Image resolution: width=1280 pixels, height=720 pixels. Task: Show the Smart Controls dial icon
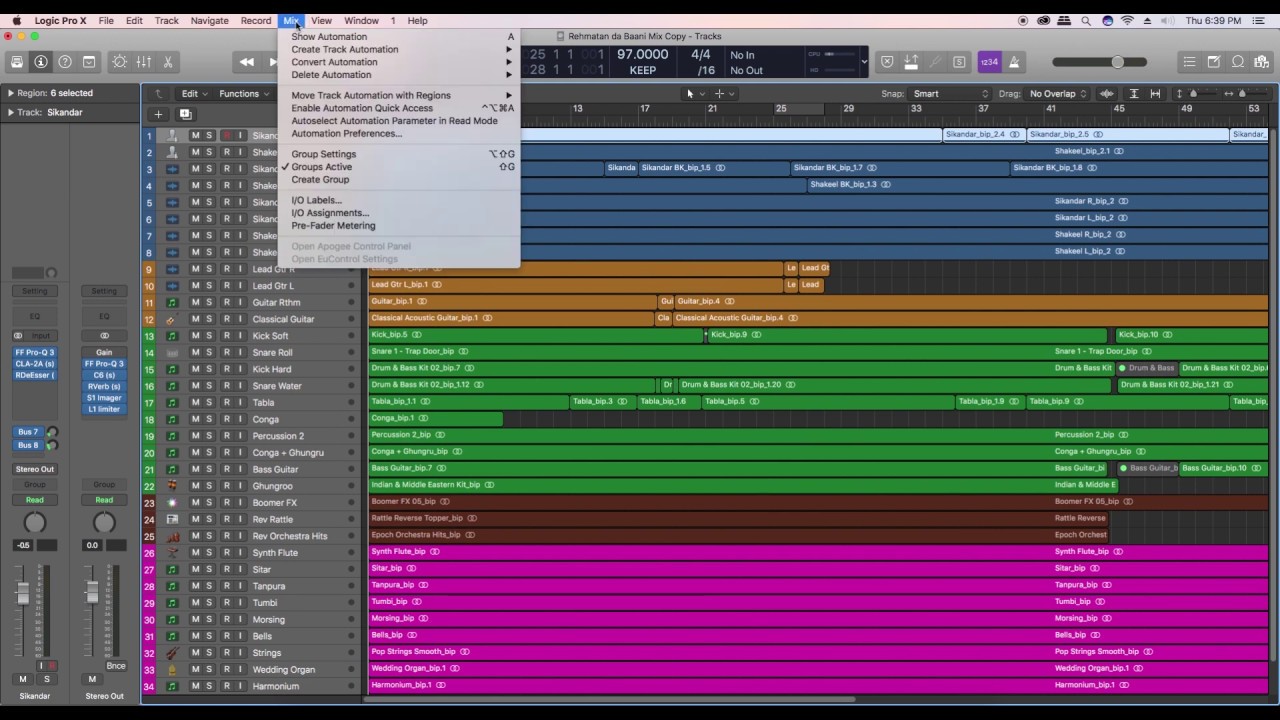coord(120,62)
